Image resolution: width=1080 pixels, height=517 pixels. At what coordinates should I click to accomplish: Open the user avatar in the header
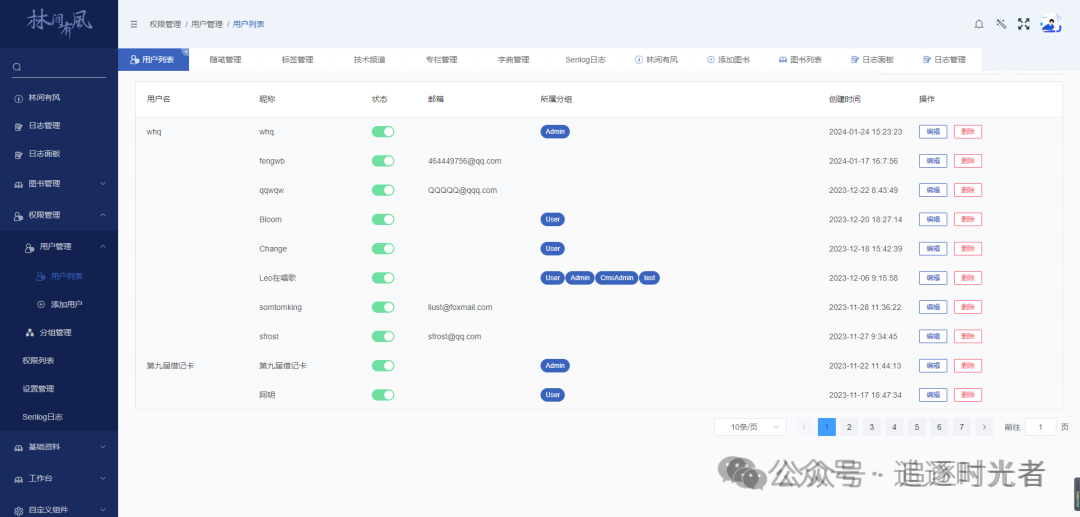tap(1050, 24)
